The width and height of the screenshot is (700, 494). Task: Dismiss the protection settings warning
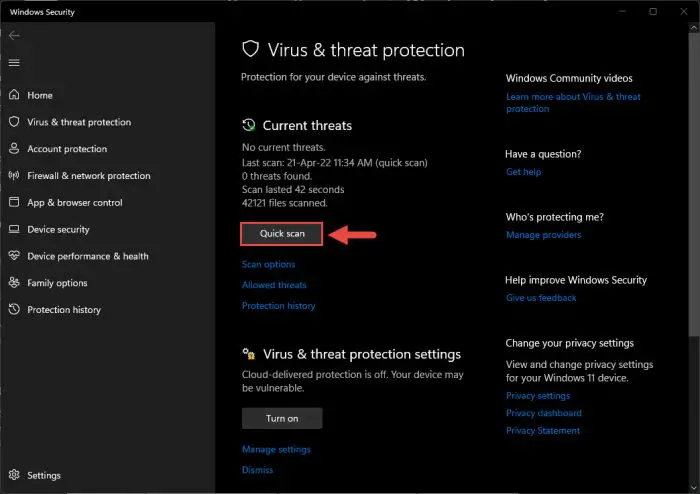[x=257, y=469]
